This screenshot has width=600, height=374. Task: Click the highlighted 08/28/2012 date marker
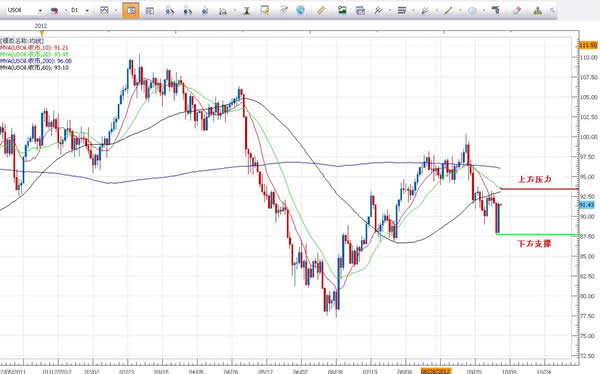coord(435,371)
